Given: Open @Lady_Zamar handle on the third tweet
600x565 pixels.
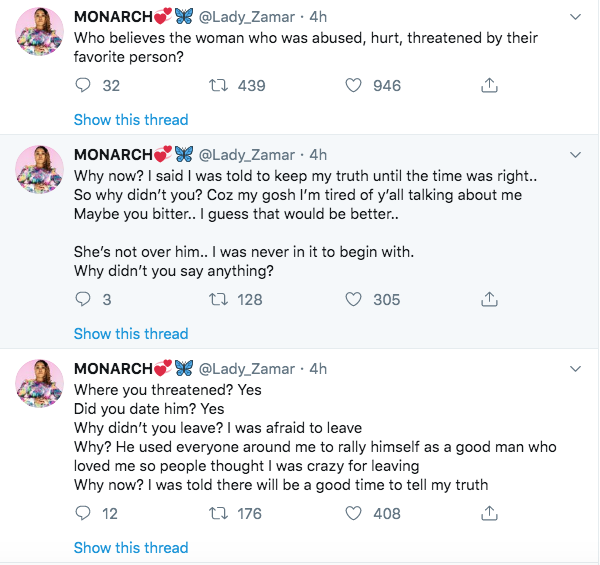Looking at the screenshot, I should coord(247,369).
